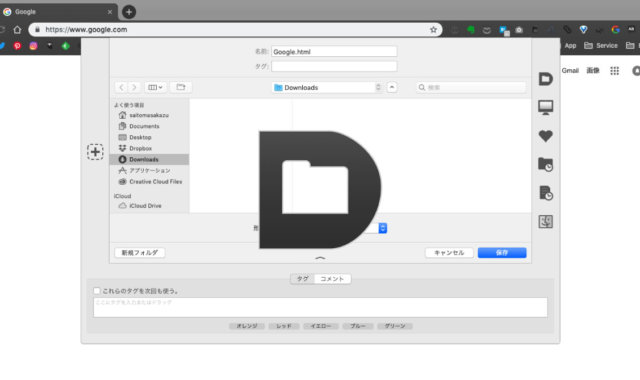Open the Service bookmarks folder
640x380 pixels.
coord(601,45)
